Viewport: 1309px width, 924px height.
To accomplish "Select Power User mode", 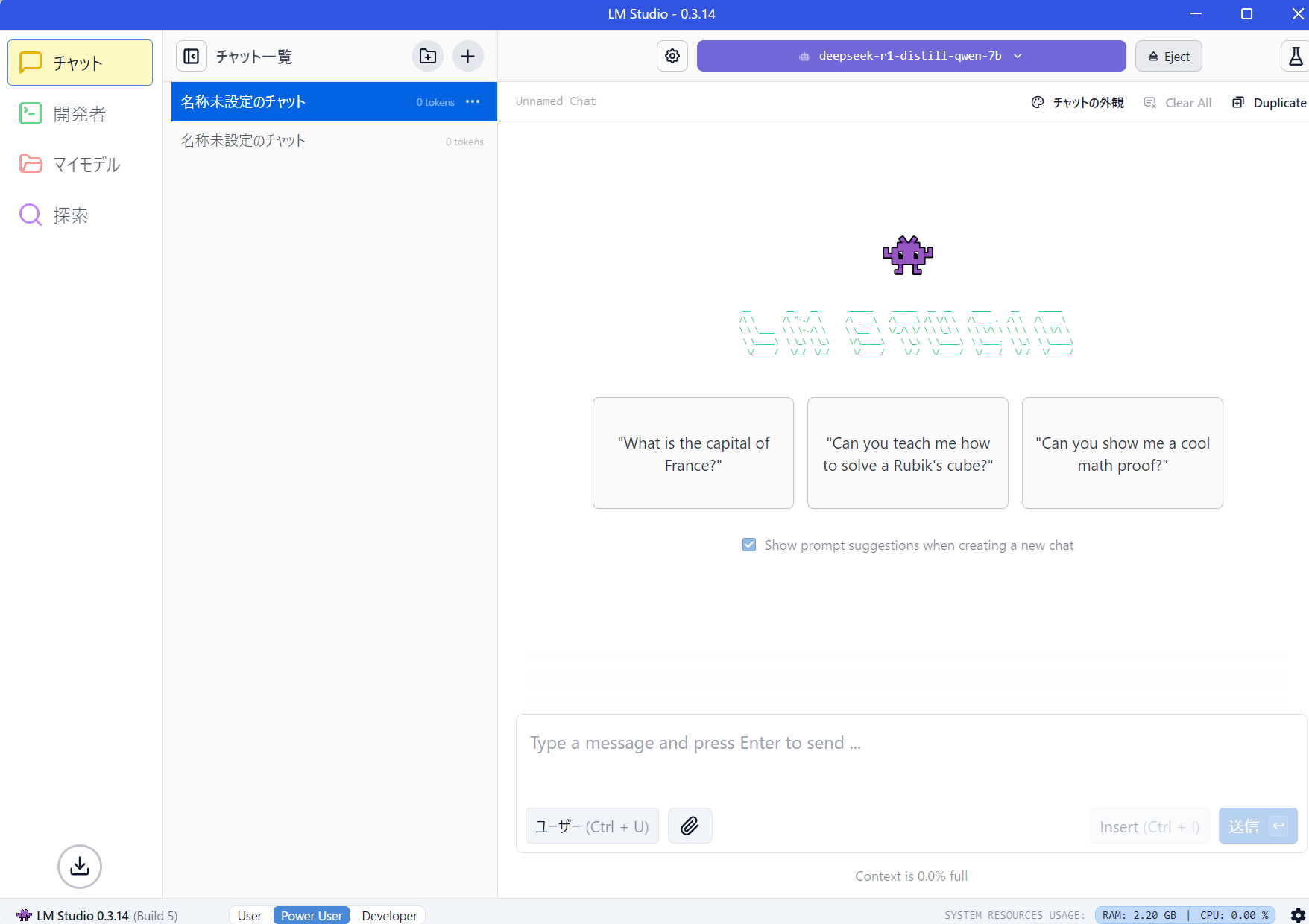I will [311, 915].
